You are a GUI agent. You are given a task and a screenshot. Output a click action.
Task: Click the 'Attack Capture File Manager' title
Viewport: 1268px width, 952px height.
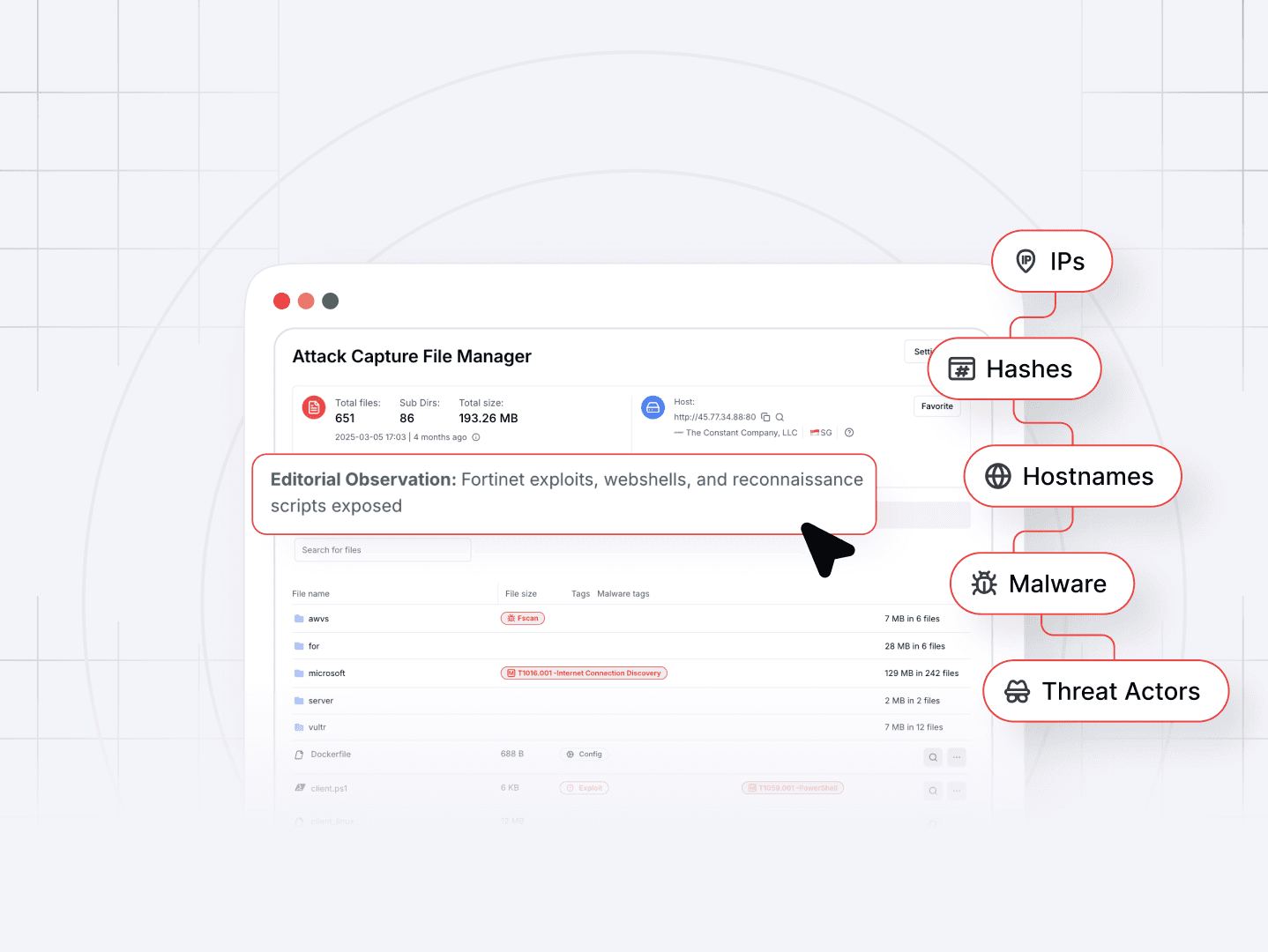[x=412, y=356]
